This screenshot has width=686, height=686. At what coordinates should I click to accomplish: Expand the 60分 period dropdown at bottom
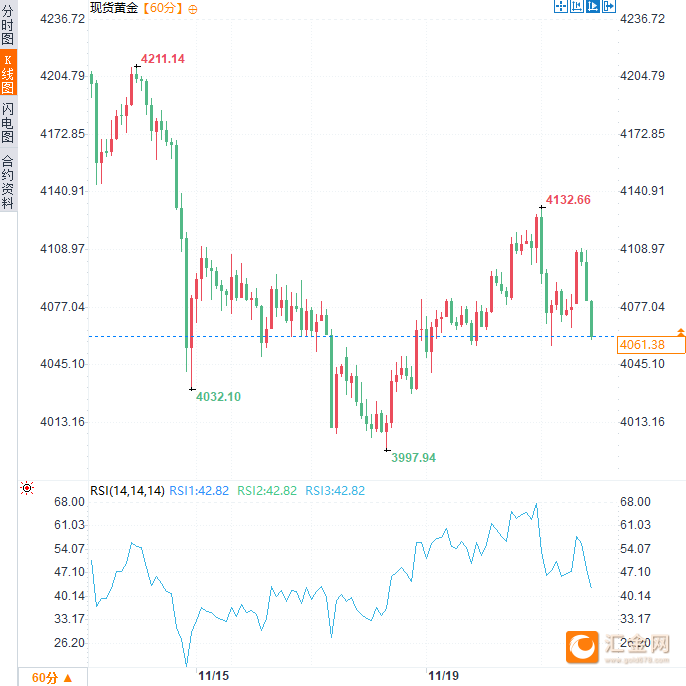(x=52, y=677)
